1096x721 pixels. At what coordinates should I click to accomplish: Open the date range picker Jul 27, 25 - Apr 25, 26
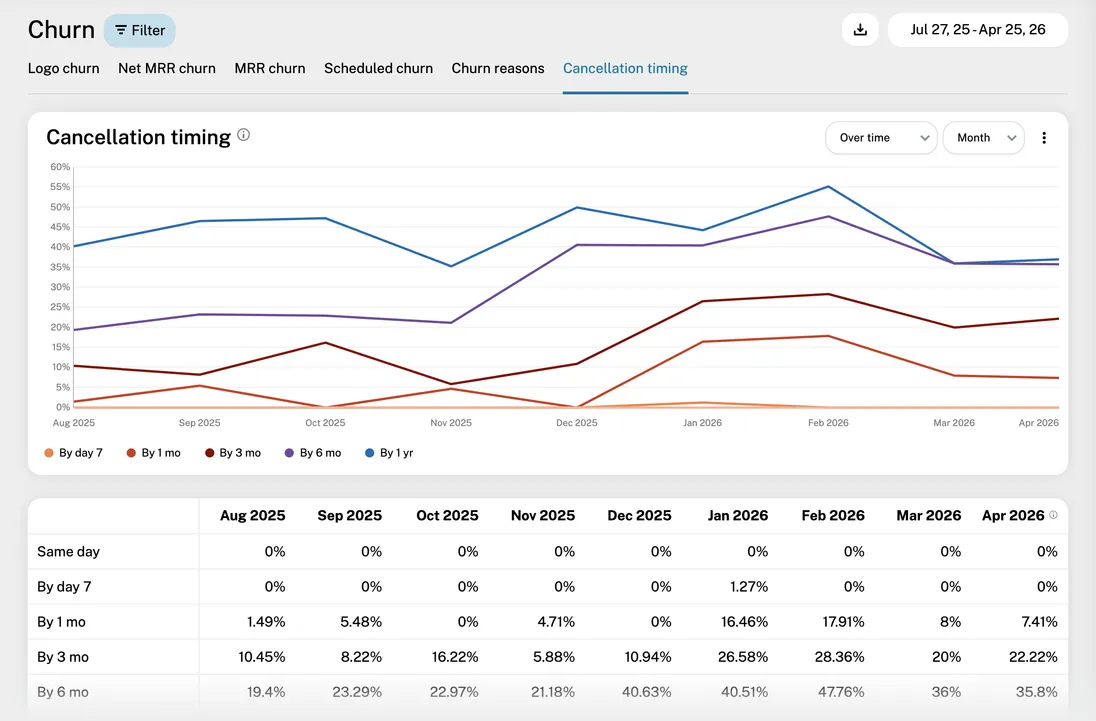pos(977,30)
